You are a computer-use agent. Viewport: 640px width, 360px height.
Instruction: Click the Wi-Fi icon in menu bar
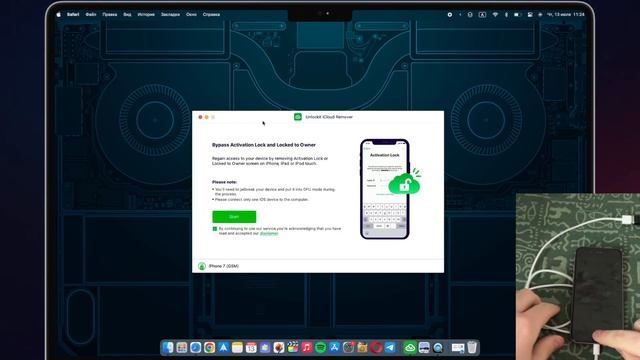tap(495, 14)
